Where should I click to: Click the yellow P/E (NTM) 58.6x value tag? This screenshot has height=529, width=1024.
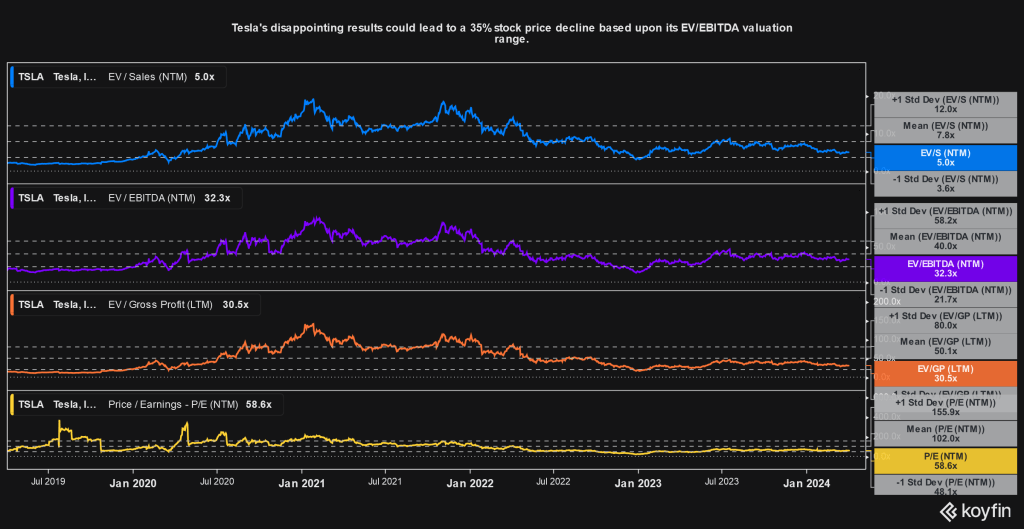click(x=945, y=459)
